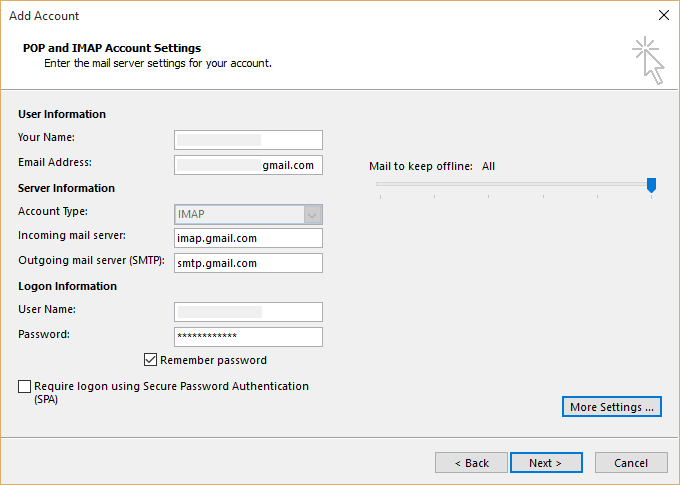Close the Add Account dialog
Screen dimensions: 680x485
coord(663,16)
